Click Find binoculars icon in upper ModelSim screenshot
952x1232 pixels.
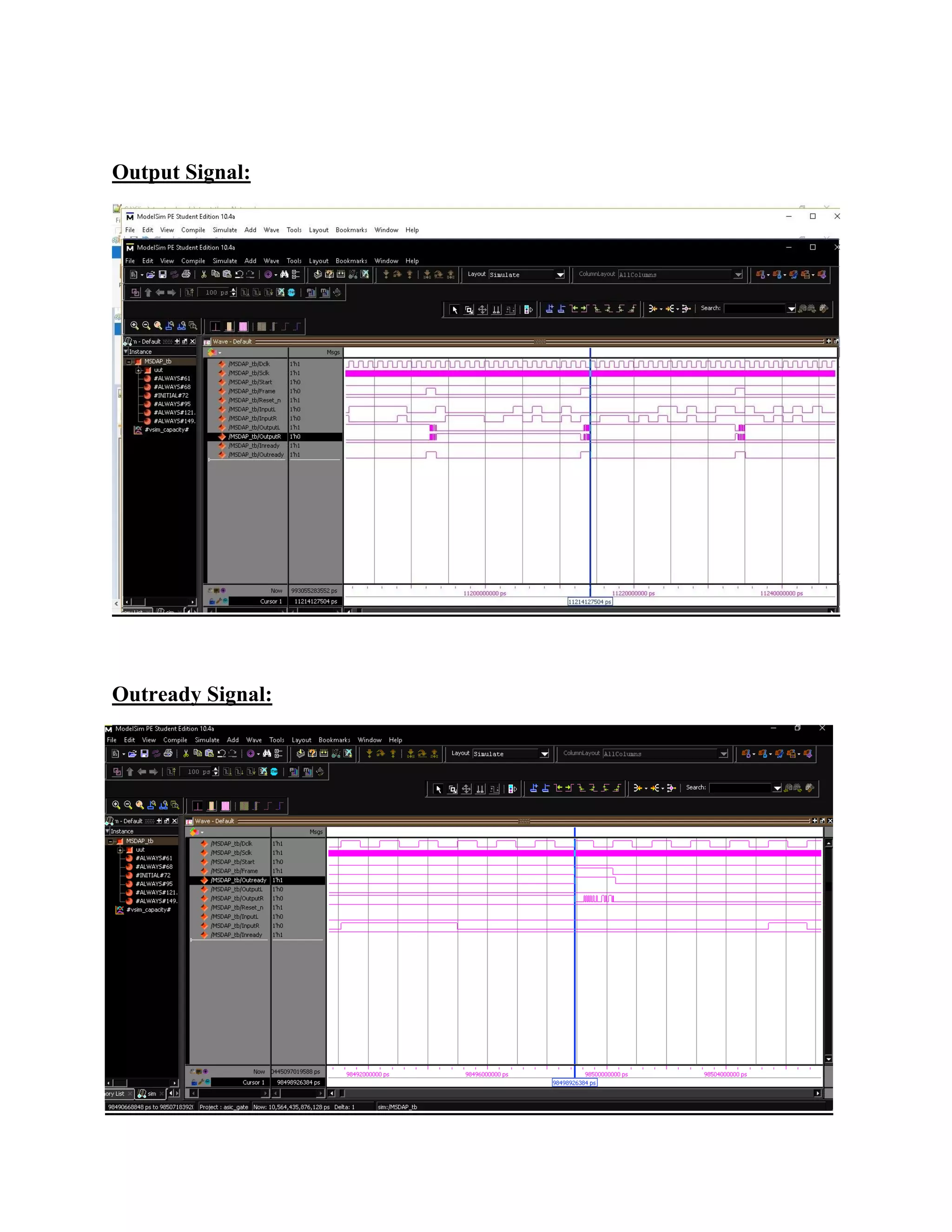[284, 275]
